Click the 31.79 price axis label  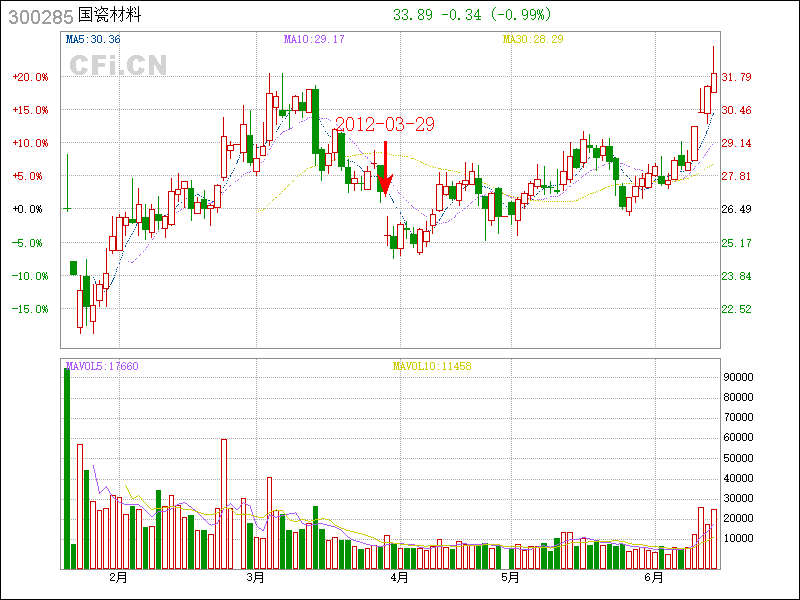[x=736, y=77]
